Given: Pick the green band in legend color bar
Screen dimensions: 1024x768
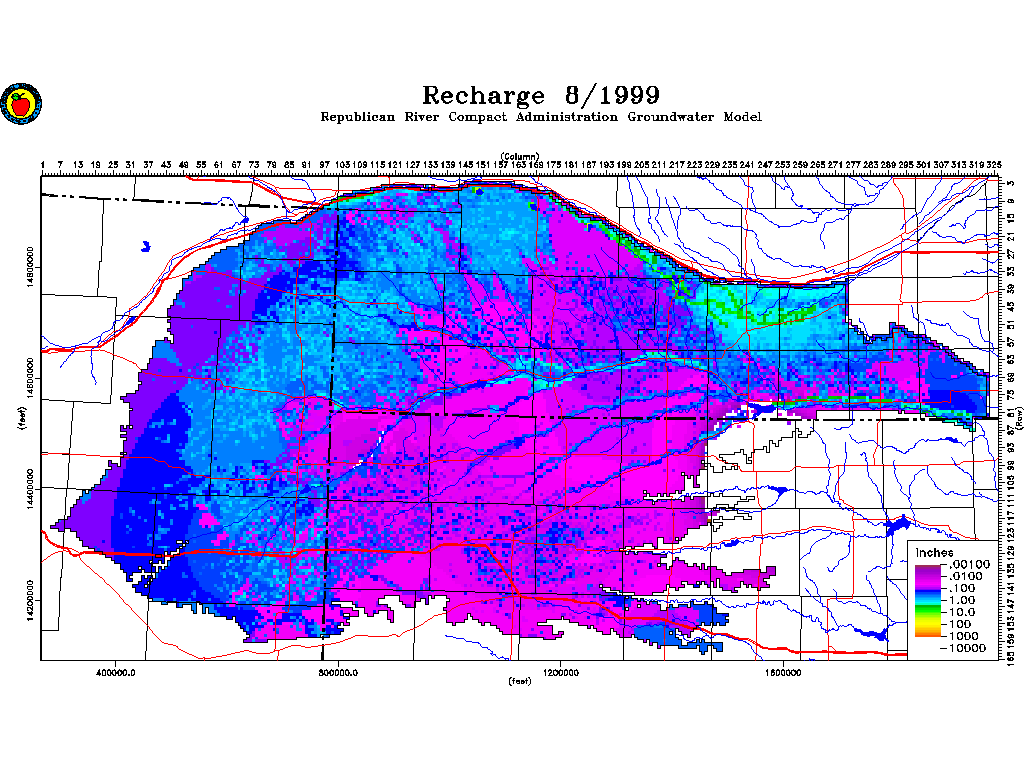Looking at the screenshot, I should (x=926, y=610).
